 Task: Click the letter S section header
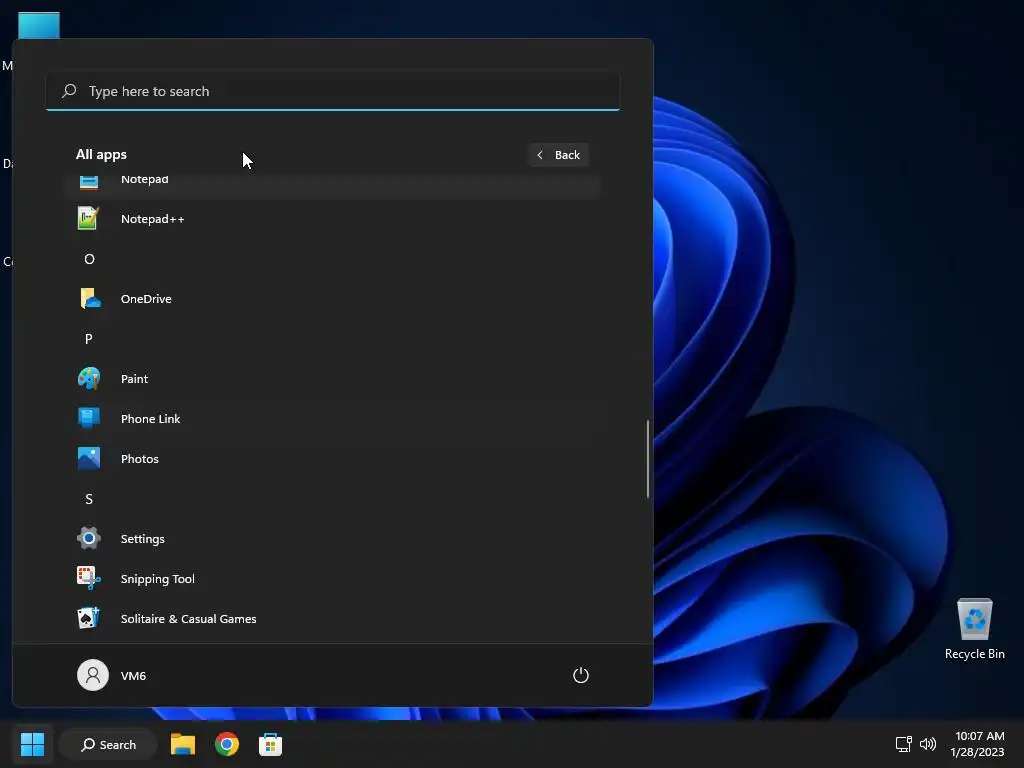[89, 499]
